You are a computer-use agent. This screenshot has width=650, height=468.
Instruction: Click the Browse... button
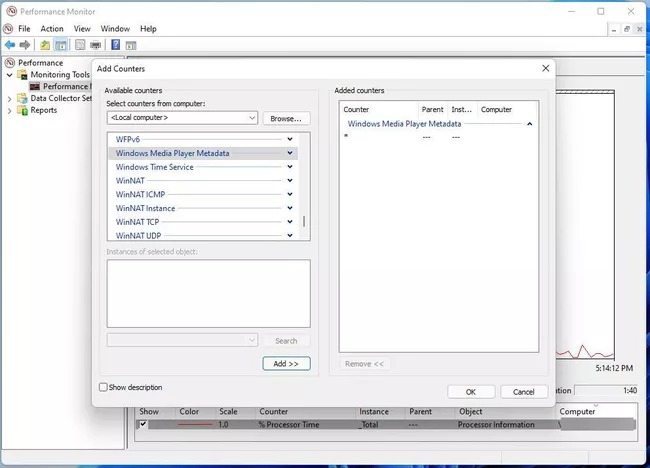(x=286, y=119)
